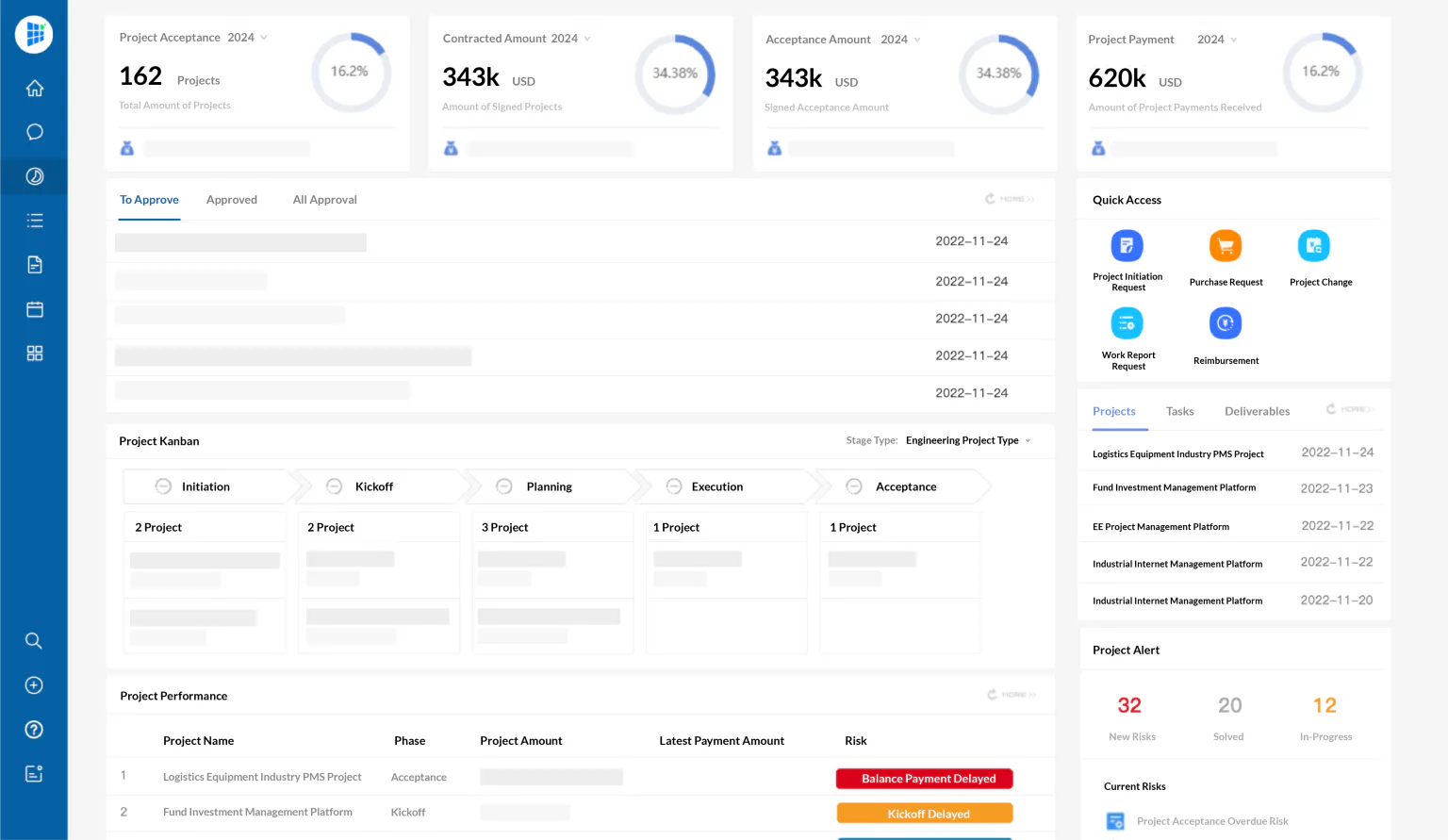Expand the Project Acceptance 2024 year dropdown

[248, 38]
